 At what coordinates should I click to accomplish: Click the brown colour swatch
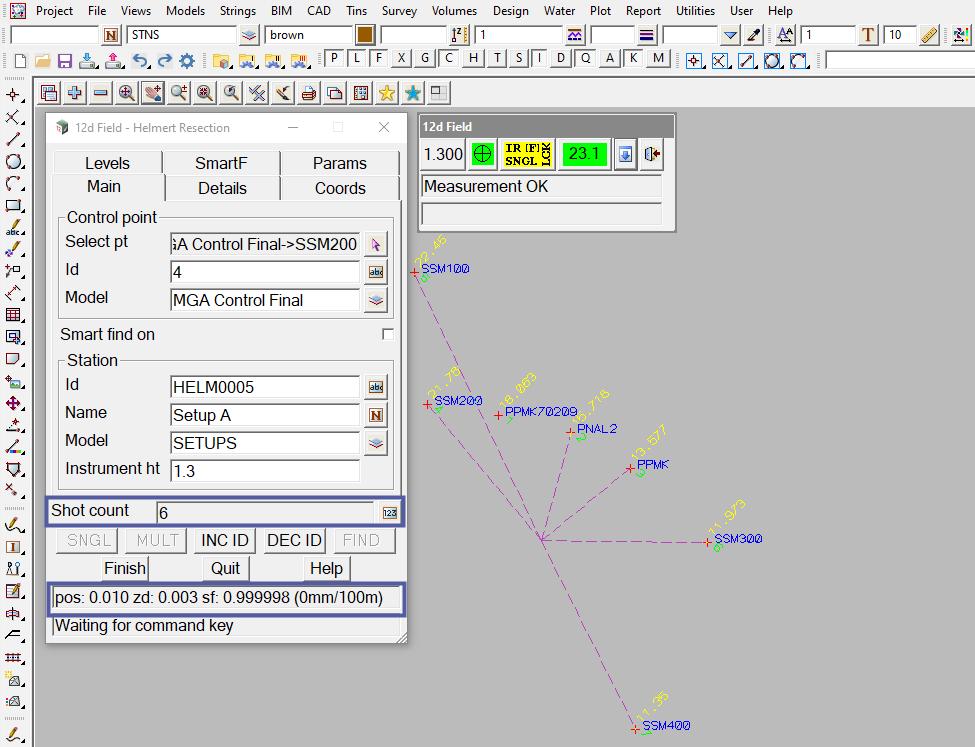coord(365,36)
